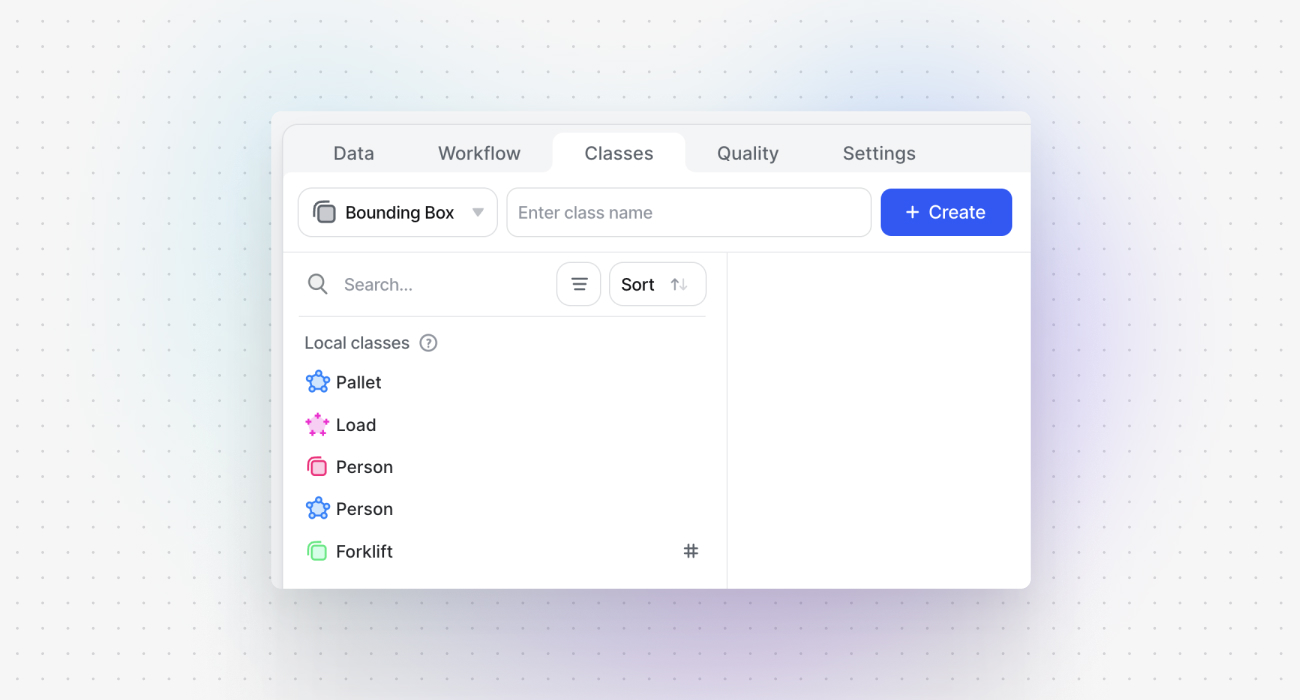The width and height of the screenshot is (1300, 700).
Task: Open the Sort options button
Action: [657, 284]
